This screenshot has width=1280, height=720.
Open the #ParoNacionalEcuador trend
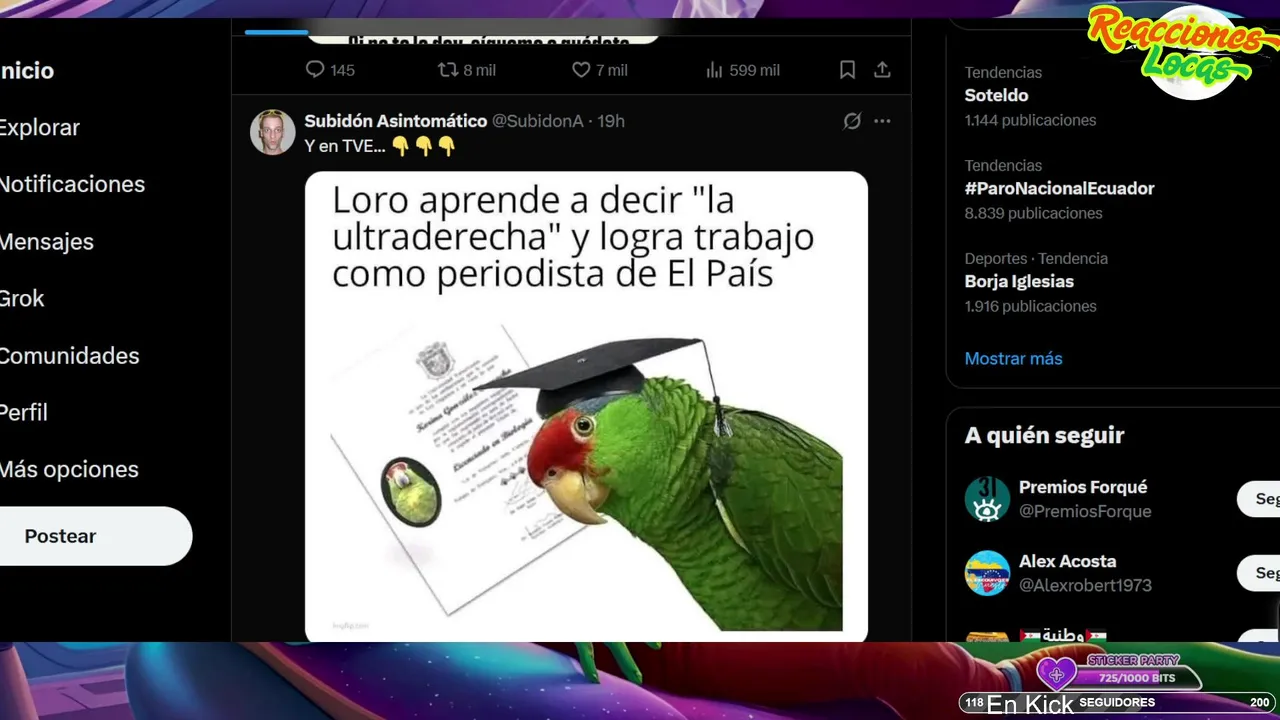pos(1059,189)
